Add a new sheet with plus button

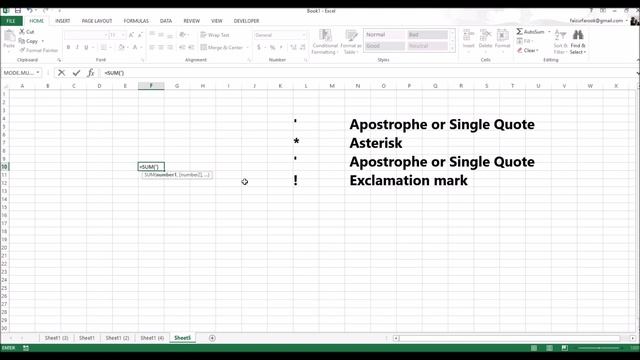(212, 338)
